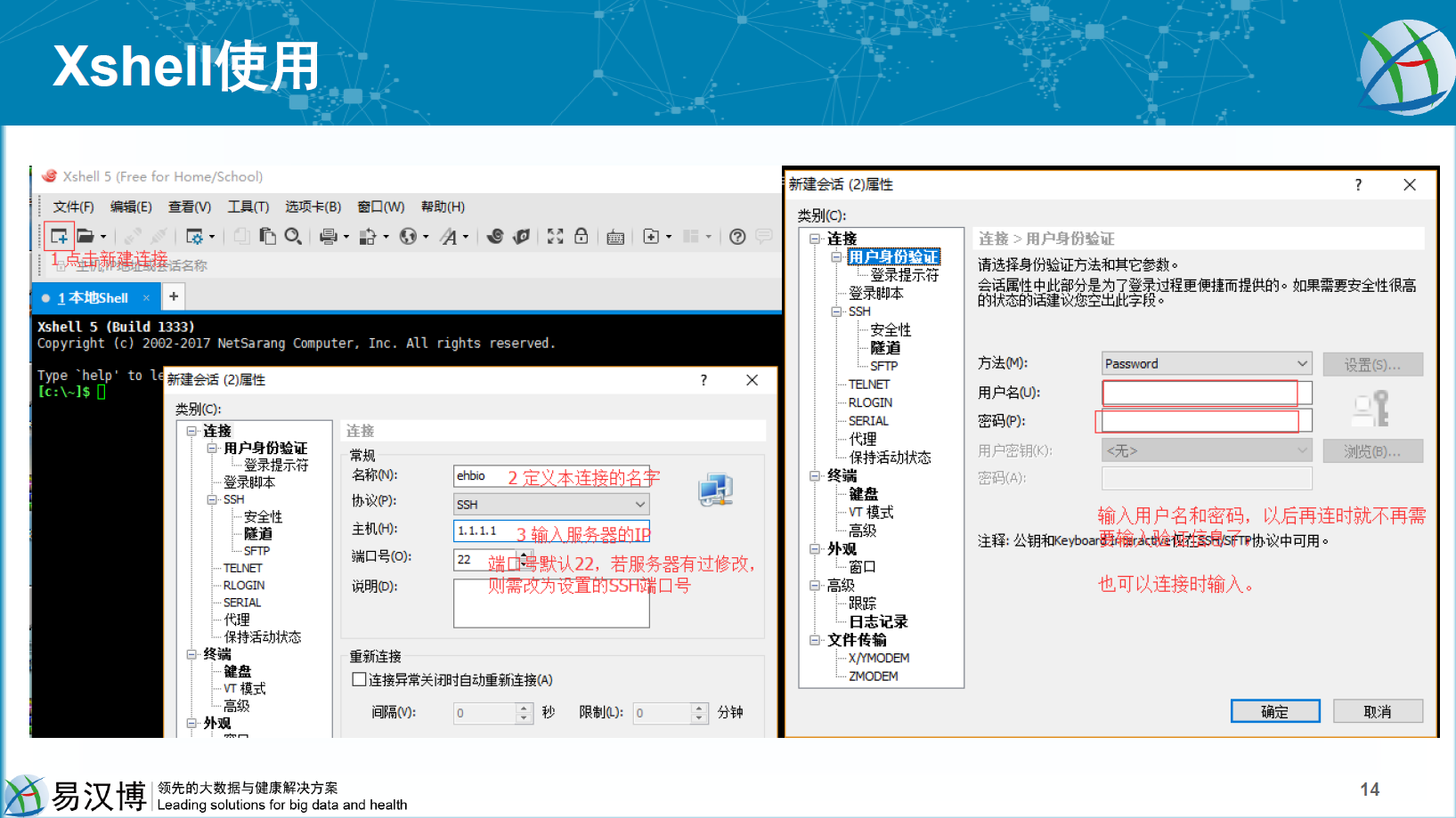1456x818 pixels.
Task: Click the file transfer toolbar icon
Action: tap(367, 236)
